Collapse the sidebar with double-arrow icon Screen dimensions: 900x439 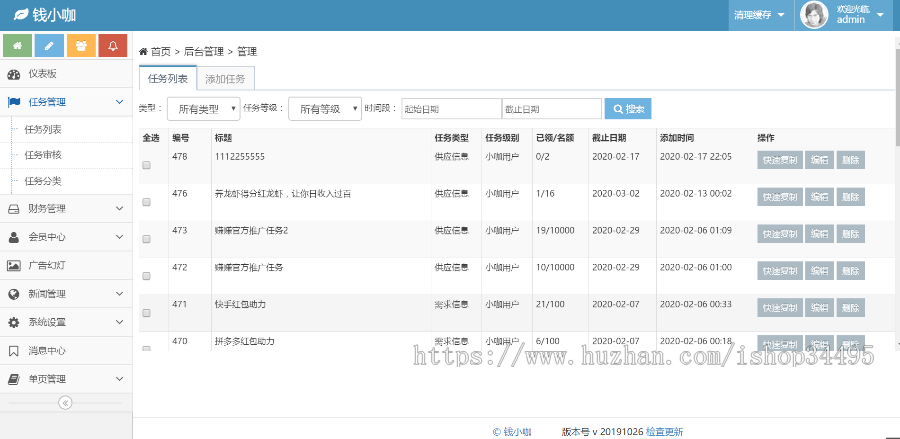(65, 403)
